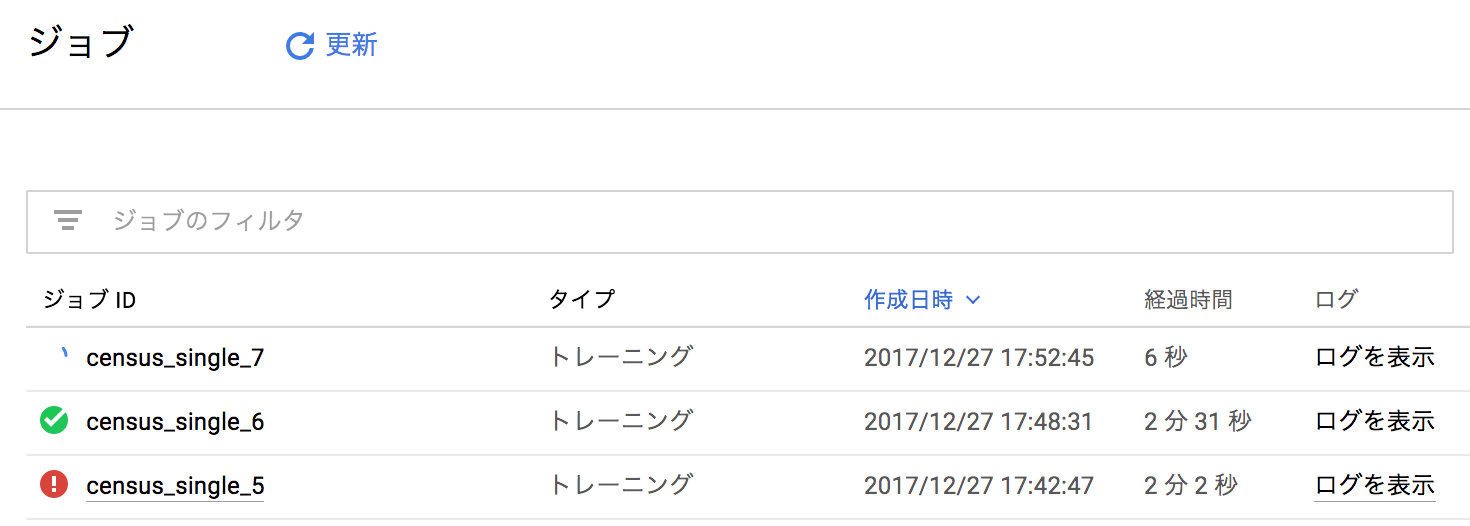Click the green success checkmark for census_single_6

(x=54, y=421)
